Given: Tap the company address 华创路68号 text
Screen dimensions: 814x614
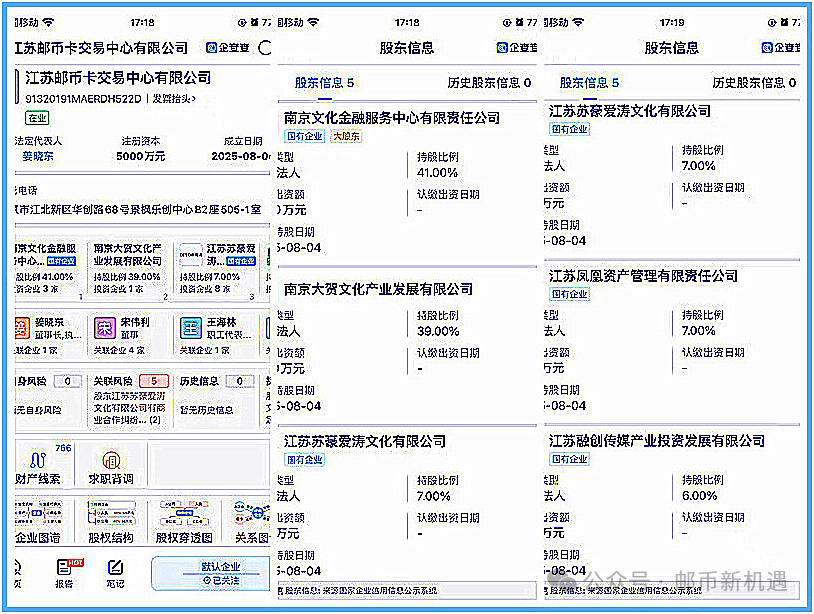Looking at the screenshot, I should click(x=138, y=209).
